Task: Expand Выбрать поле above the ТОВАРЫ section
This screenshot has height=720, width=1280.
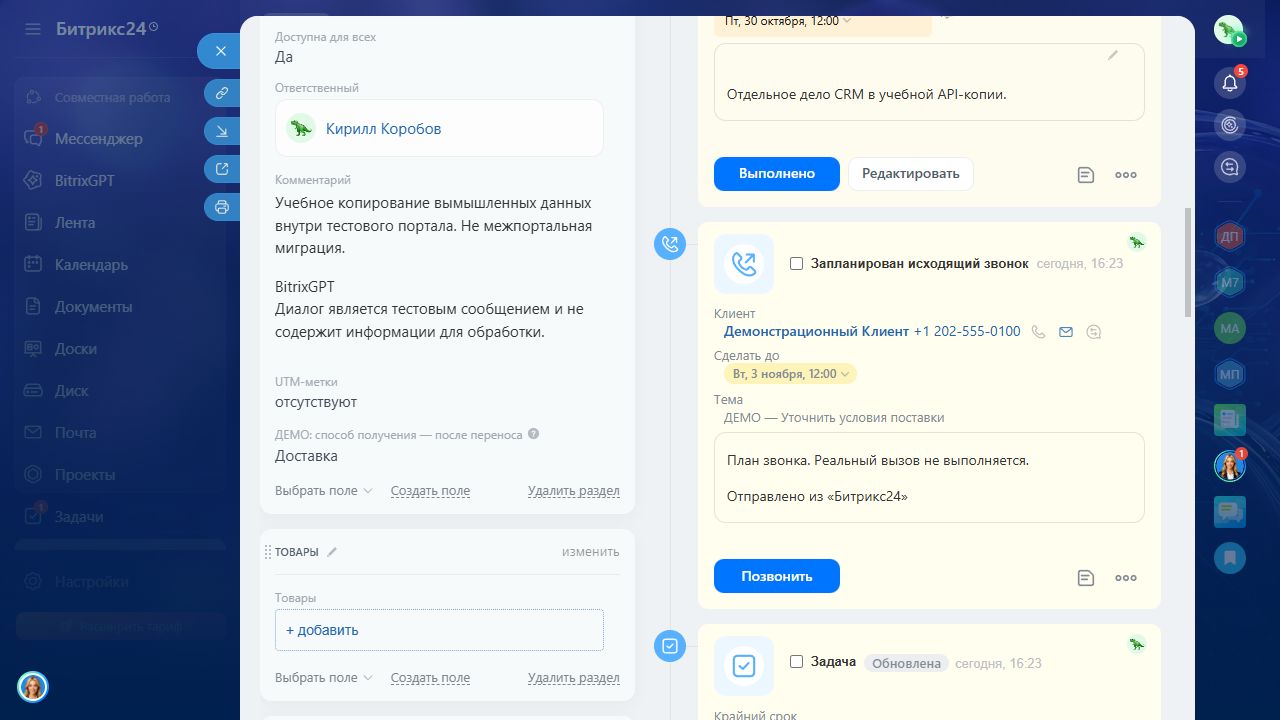Action: click(x=324, y=491)
